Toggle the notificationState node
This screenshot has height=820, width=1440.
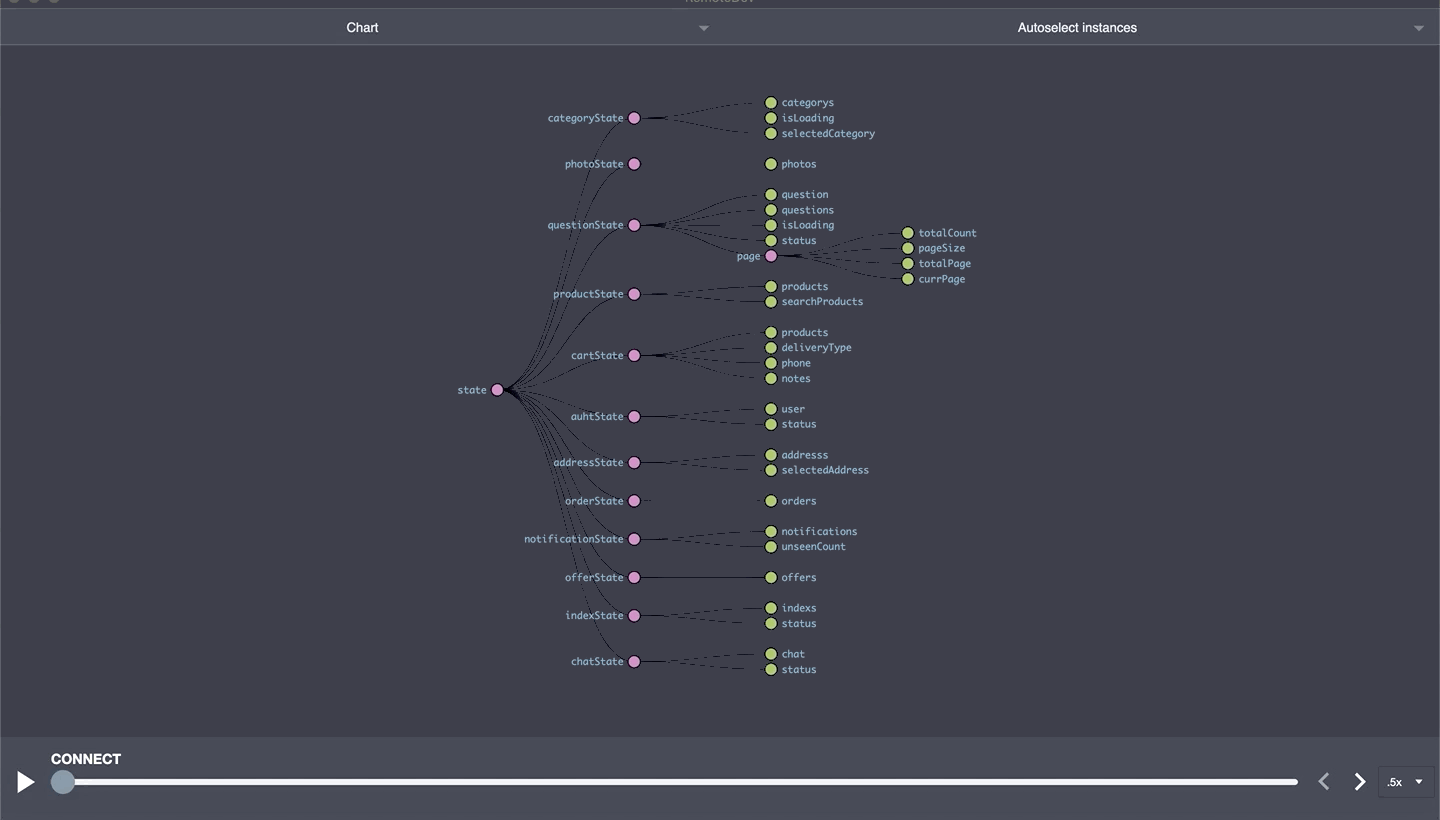[x=634, y=539]
